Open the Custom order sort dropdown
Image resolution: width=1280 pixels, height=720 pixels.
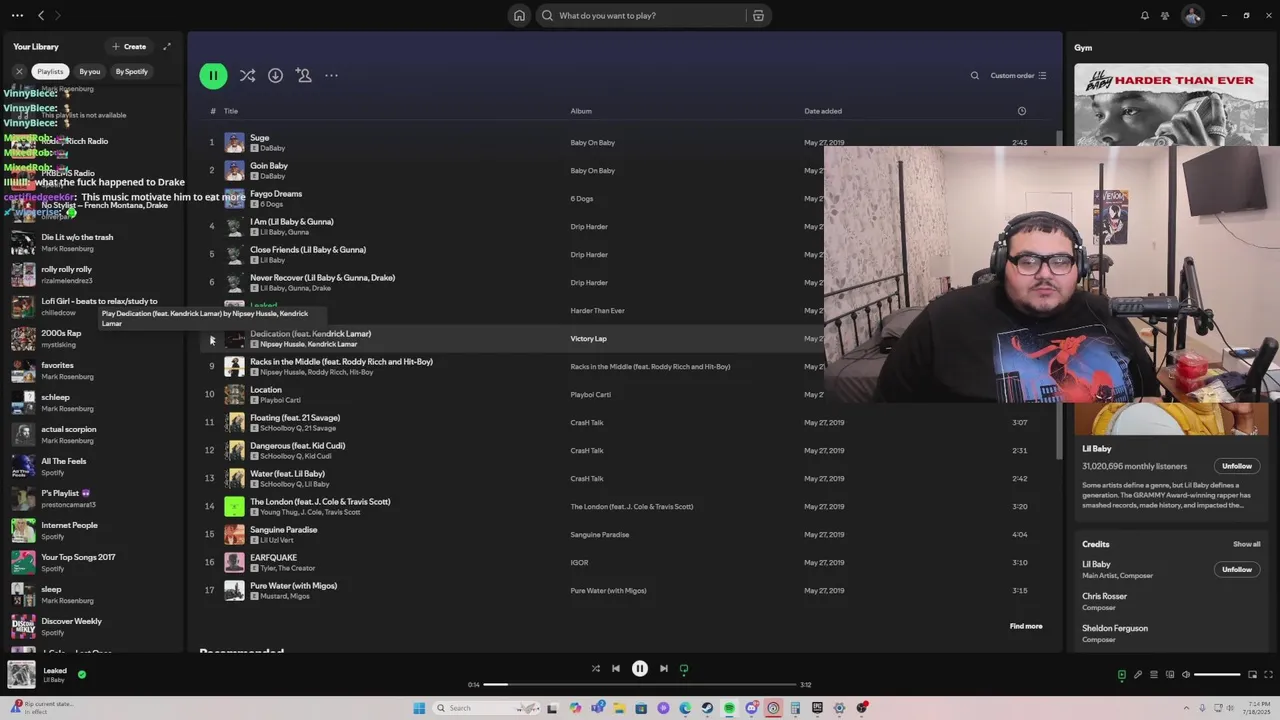click(1018, 75)
